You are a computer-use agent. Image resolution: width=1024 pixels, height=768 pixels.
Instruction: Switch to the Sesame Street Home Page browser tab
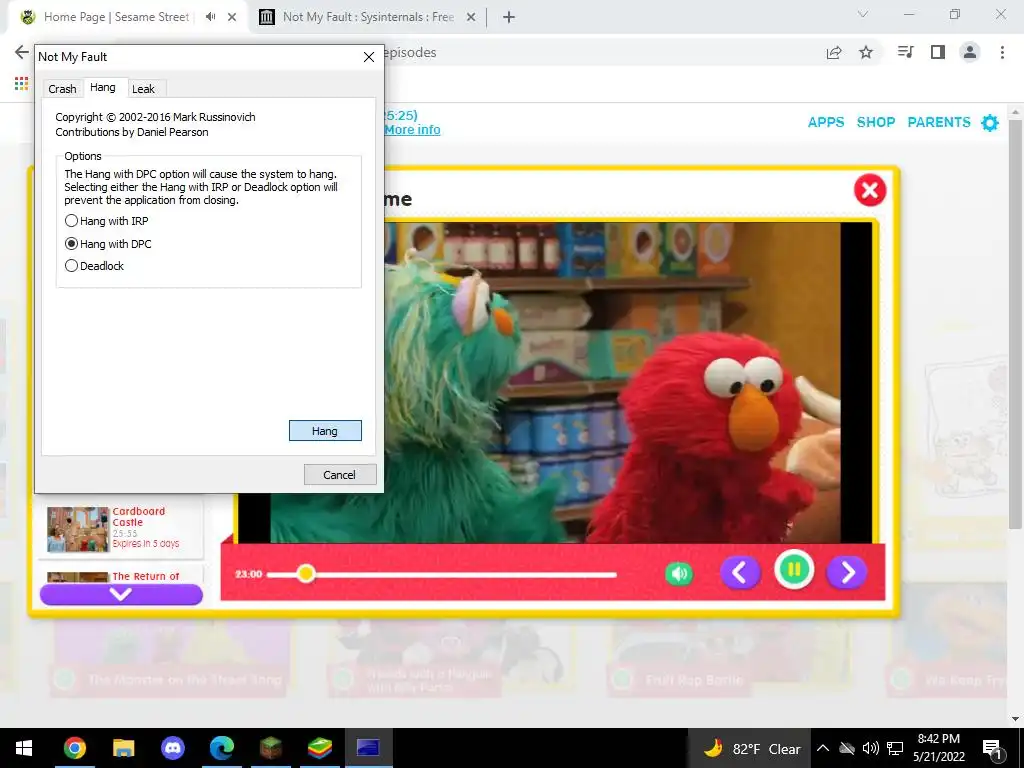coord(116,17)
